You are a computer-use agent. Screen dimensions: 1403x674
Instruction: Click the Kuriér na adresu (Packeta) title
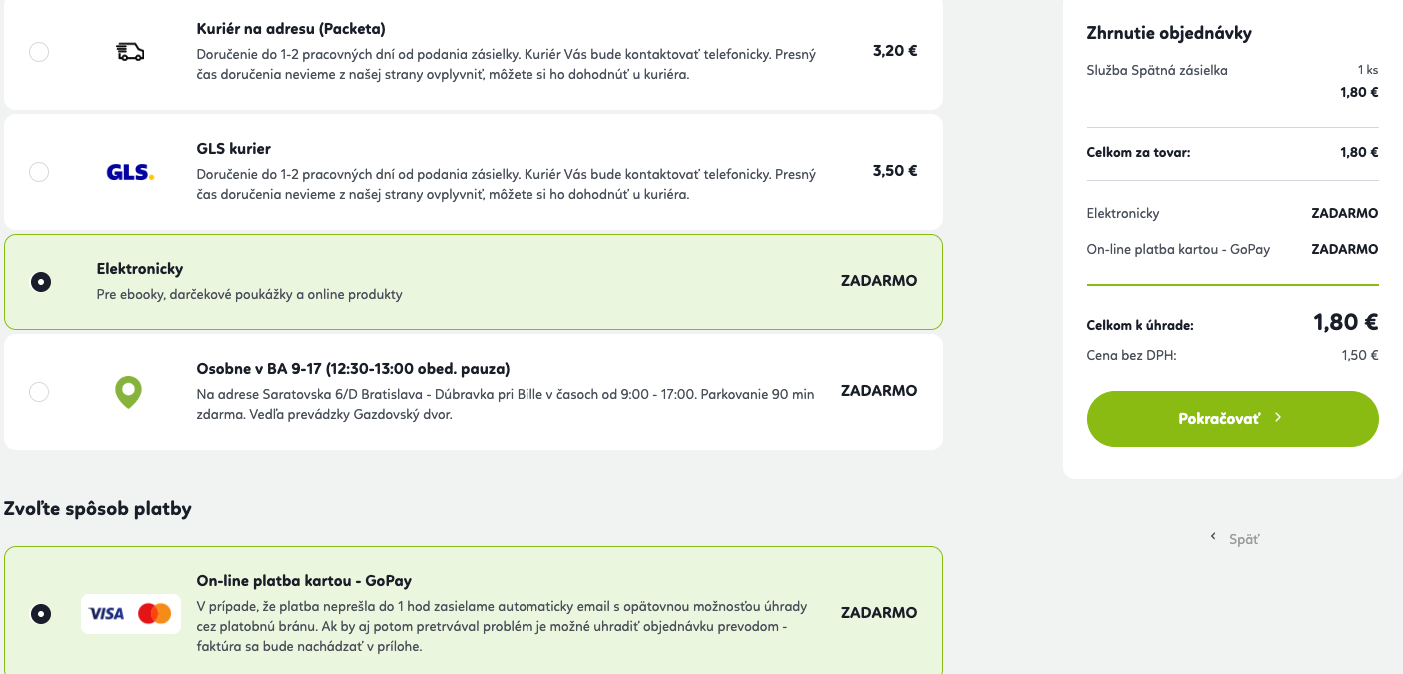pos(291,29)
